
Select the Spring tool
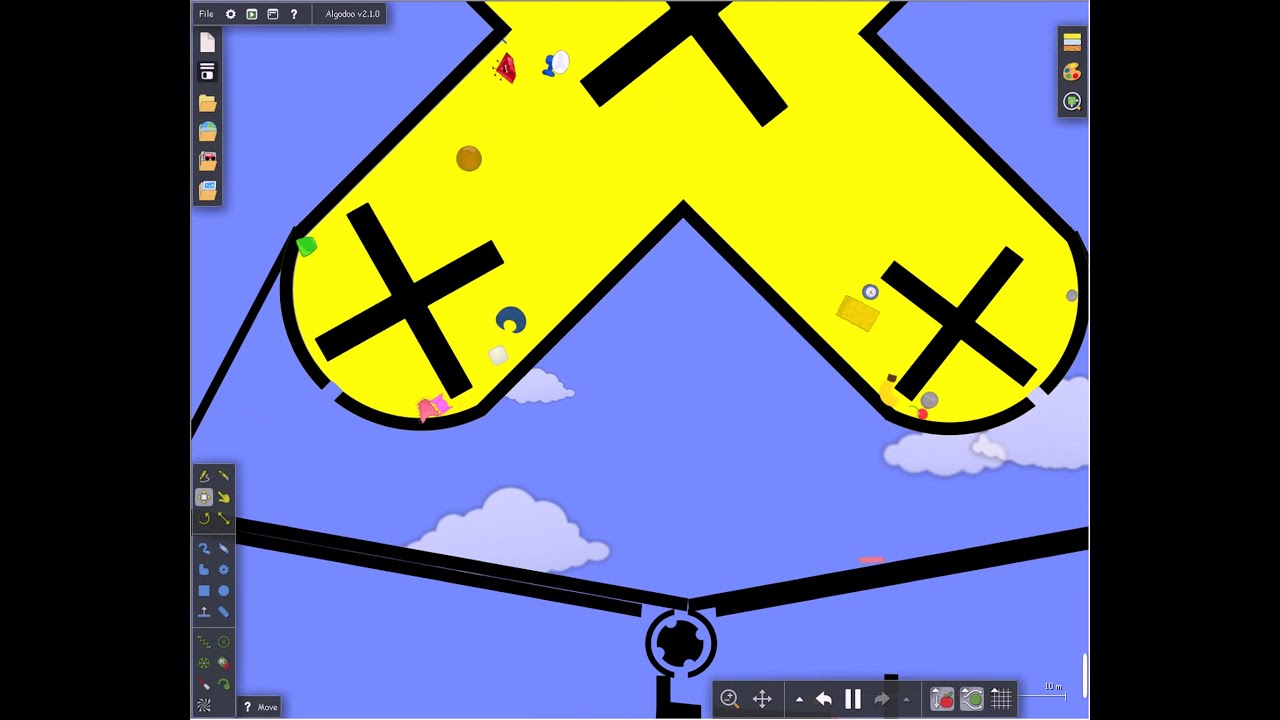click(204, 642)
